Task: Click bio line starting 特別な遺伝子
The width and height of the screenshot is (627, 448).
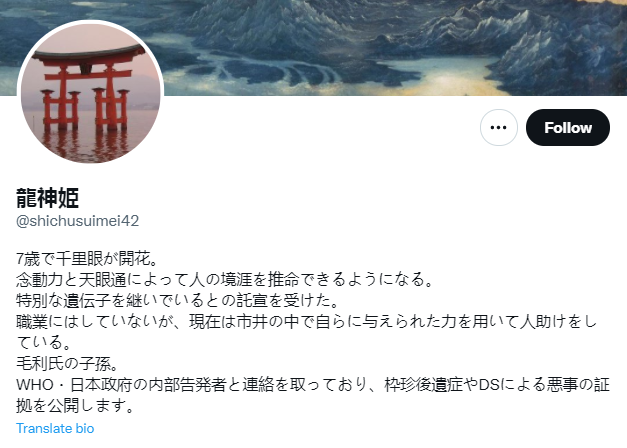Action: tap(178, 301)
